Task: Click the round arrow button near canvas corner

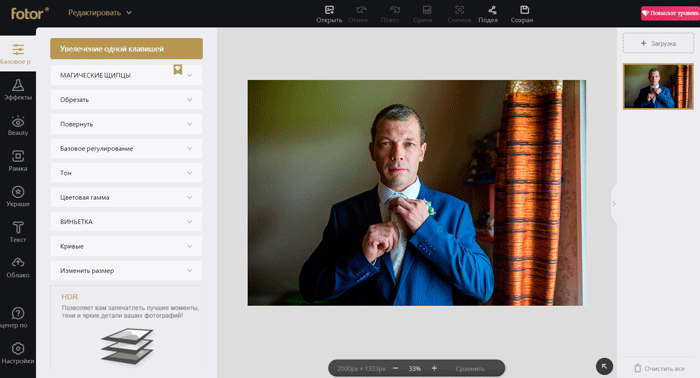Action: click(x=604, y=366)
